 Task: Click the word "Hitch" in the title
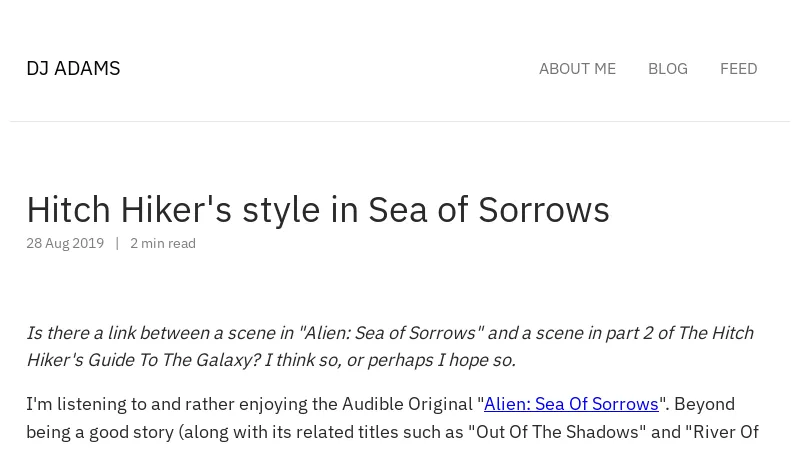click(68, 210)
